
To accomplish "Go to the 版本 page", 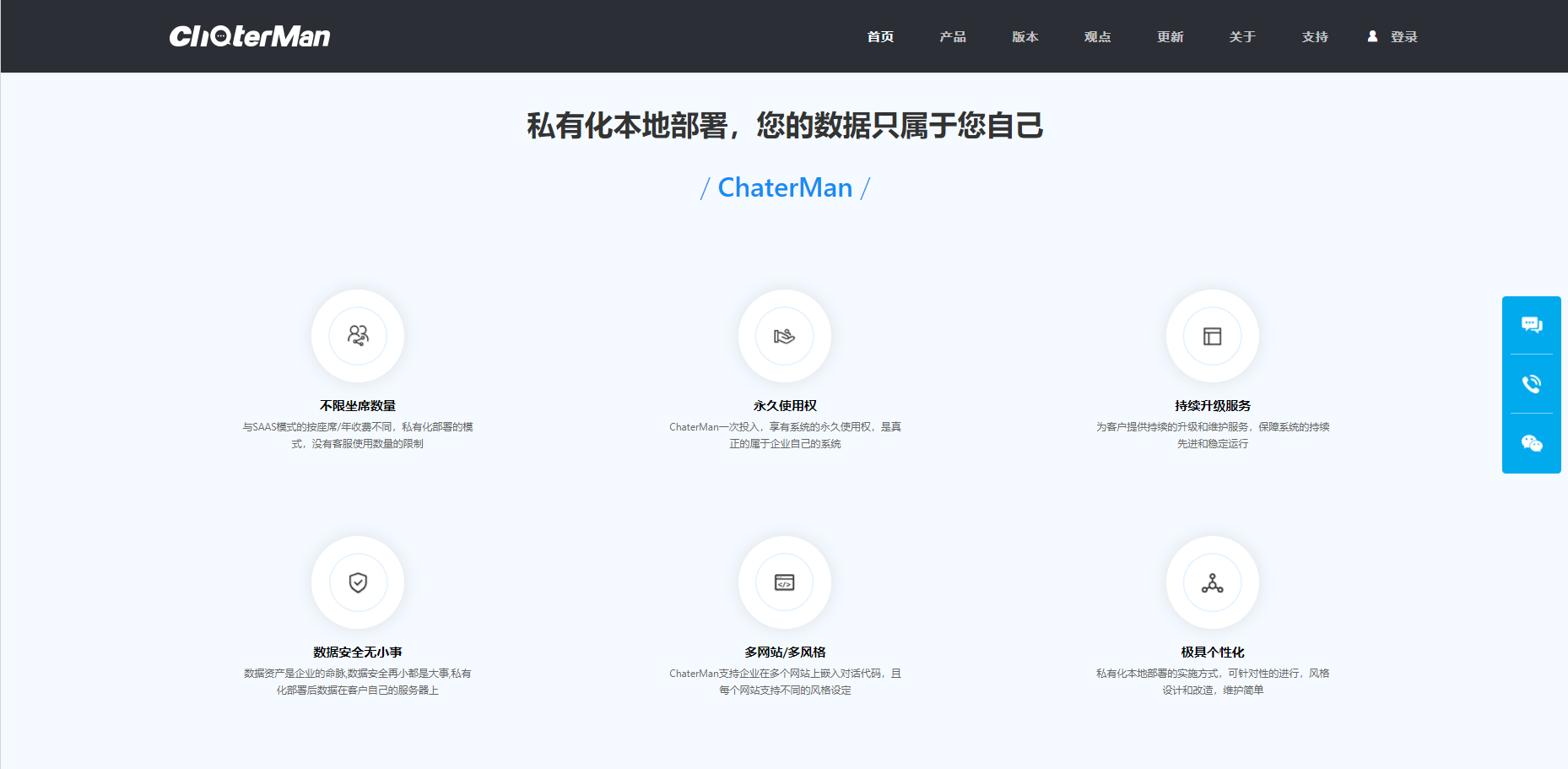I will [1025, 36].
